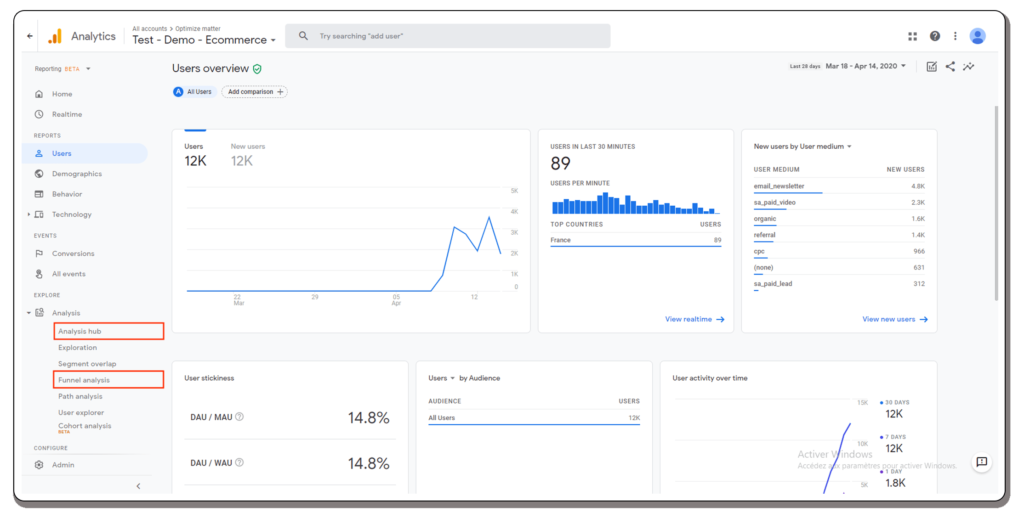1024x518 pixels.
Task: Expand the Technology tree arrow
Action: click(x=29, y=214)
